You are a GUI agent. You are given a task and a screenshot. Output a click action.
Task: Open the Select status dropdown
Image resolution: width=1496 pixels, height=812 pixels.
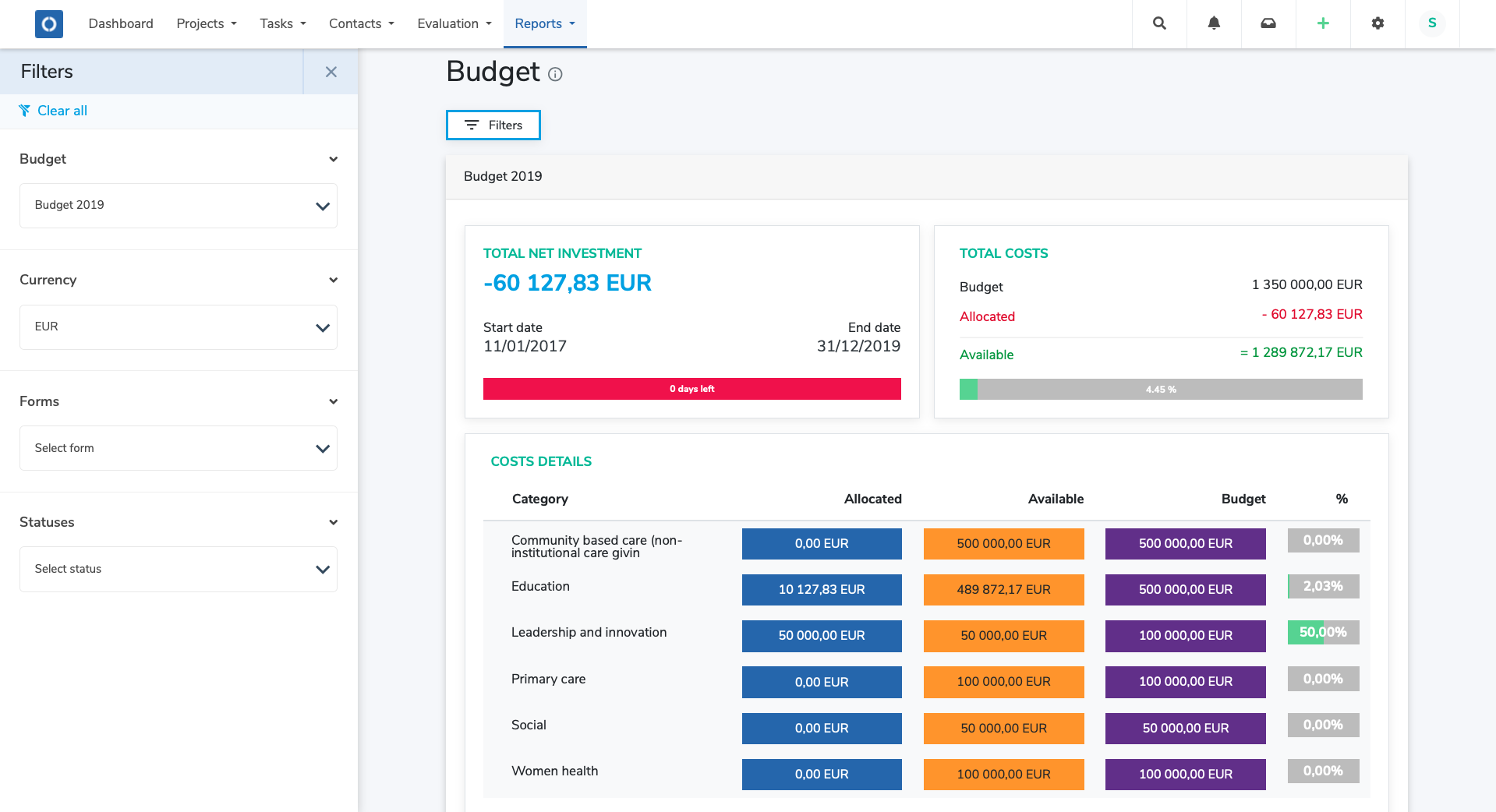pyautogui.click(x=178, y=569)
